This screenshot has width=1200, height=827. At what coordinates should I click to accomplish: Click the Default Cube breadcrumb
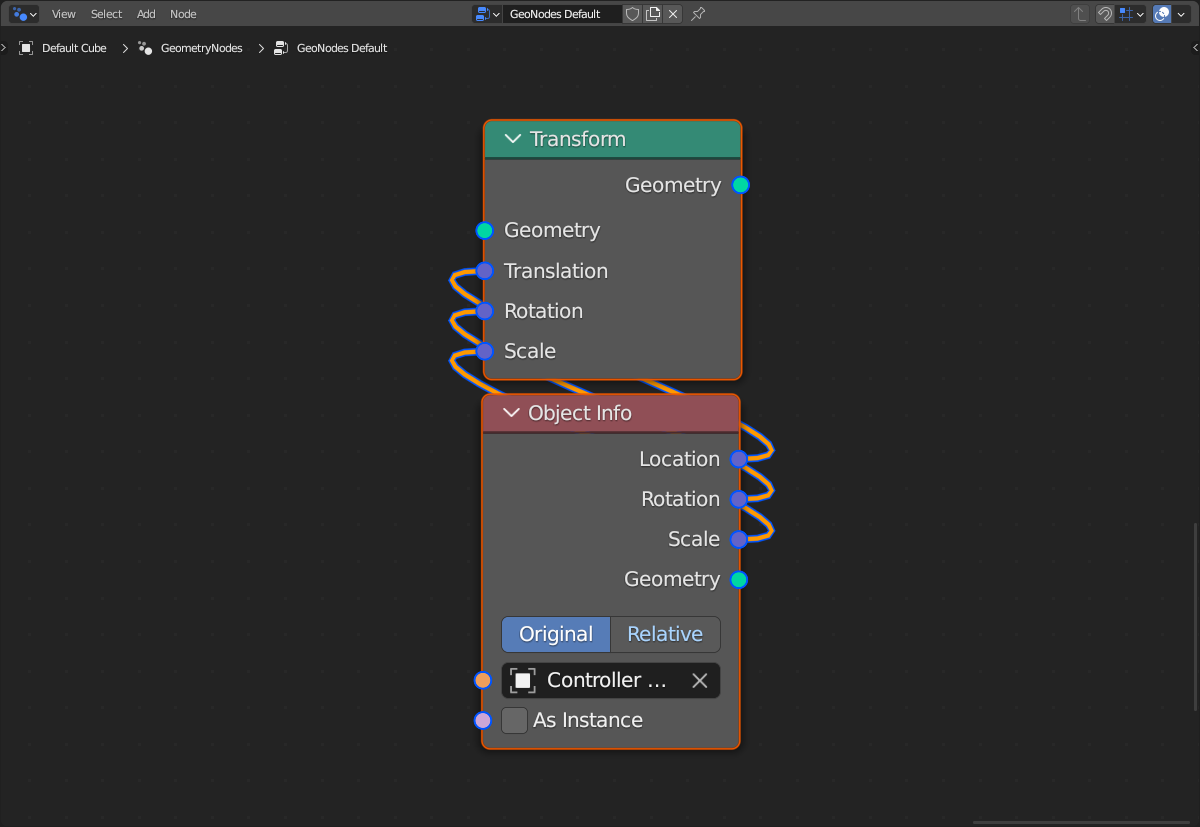(73, 48)
